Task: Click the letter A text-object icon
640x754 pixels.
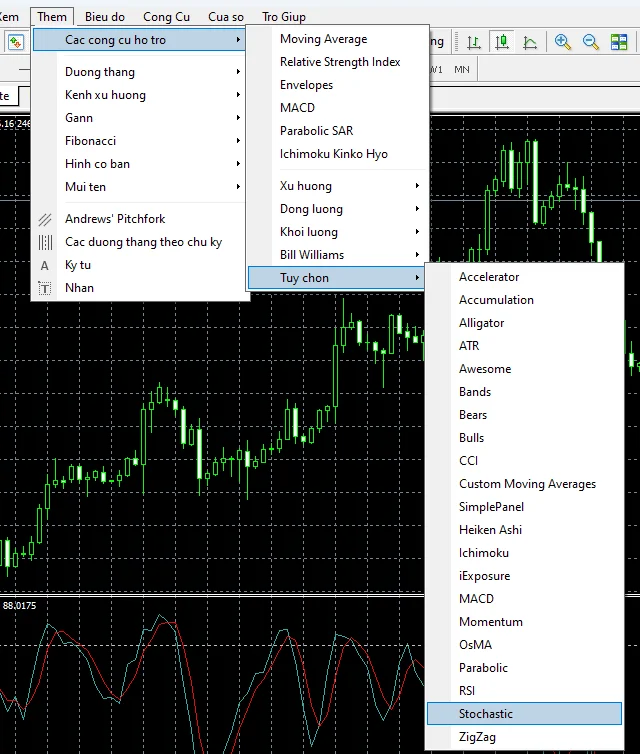Action: (45, 265)
